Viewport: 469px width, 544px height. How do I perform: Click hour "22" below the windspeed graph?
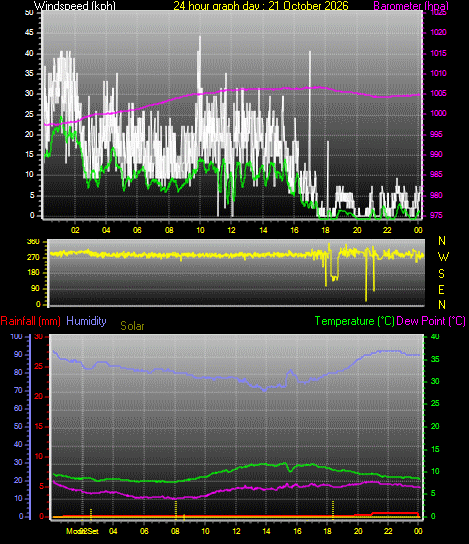click(387, 230)
